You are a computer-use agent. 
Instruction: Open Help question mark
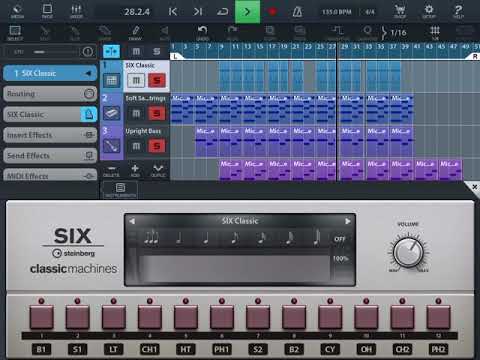click(458, 11)
